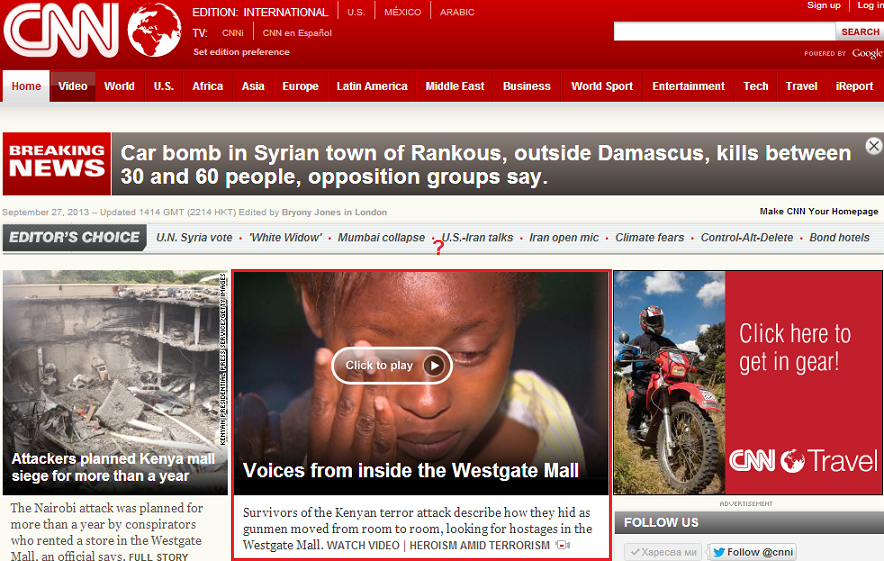Click the Twitter Follow @cnni button
The height and width of the screenshot is (561, 884).
coord(754,552)
